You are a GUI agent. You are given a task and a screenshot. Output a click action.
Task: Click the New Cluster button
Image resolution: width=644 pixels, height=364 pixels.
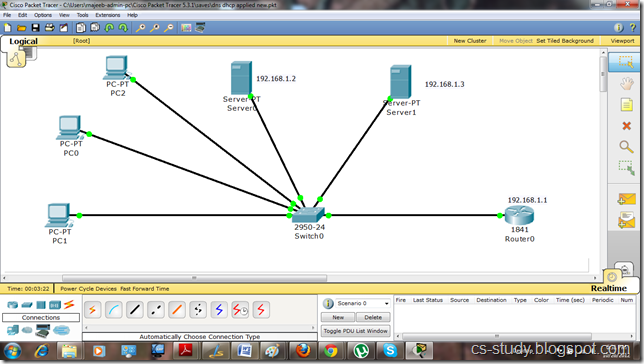coord(470,41)
